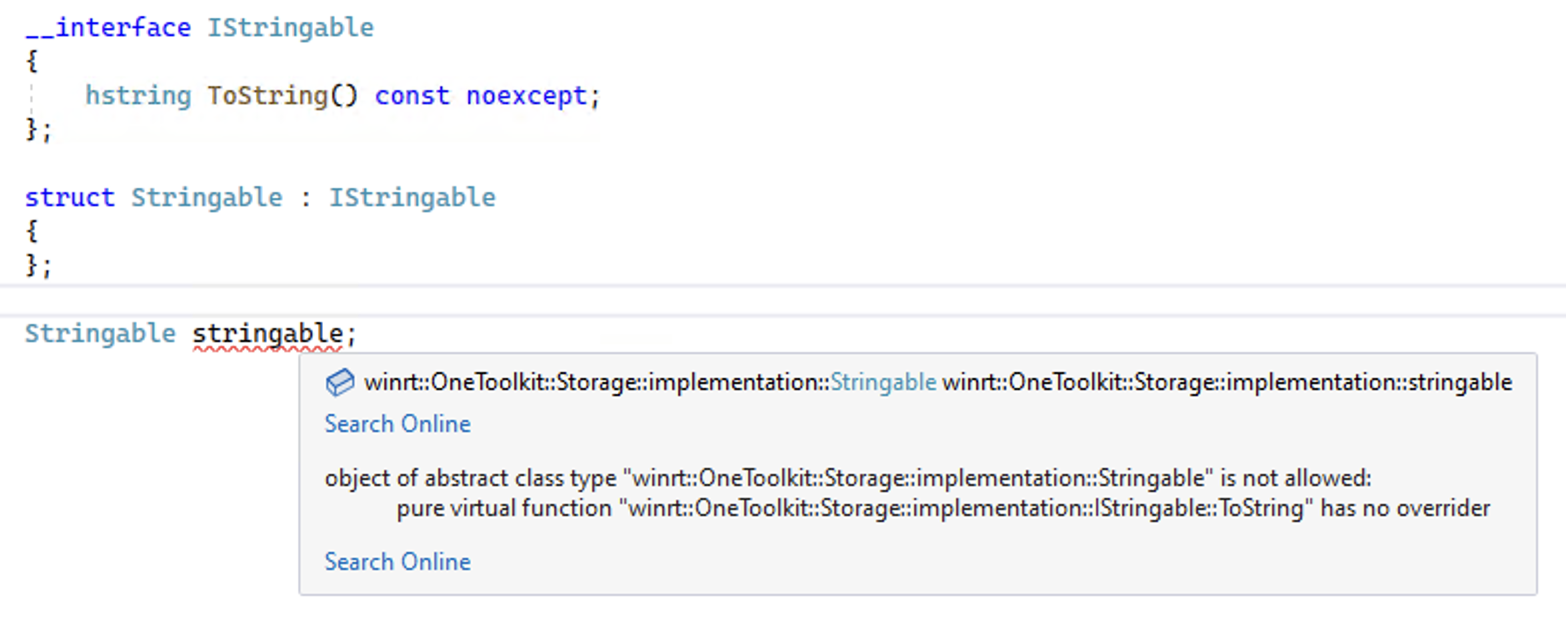Select the struct keyword before Stringable
Image resolution: width=1566 pixels, height=632 pixels.
(x=69, y=197)
